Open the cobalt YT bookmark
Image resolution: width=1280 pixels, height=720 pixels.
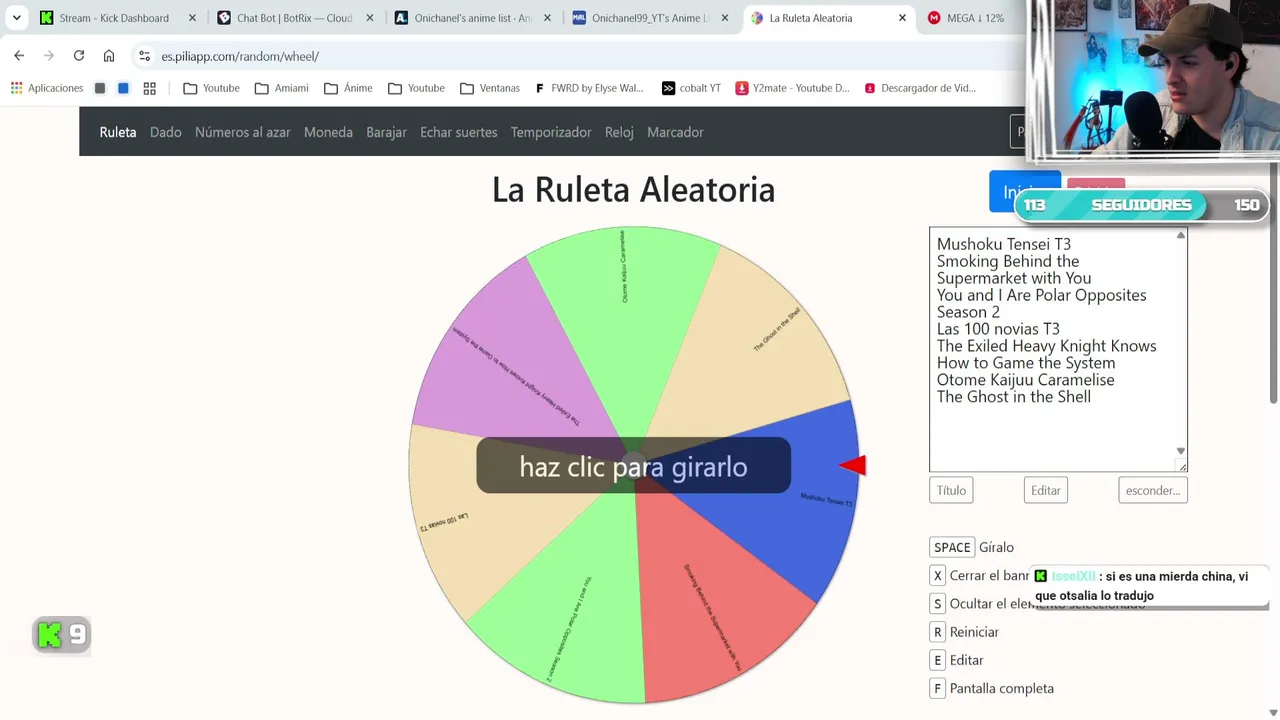691,88
